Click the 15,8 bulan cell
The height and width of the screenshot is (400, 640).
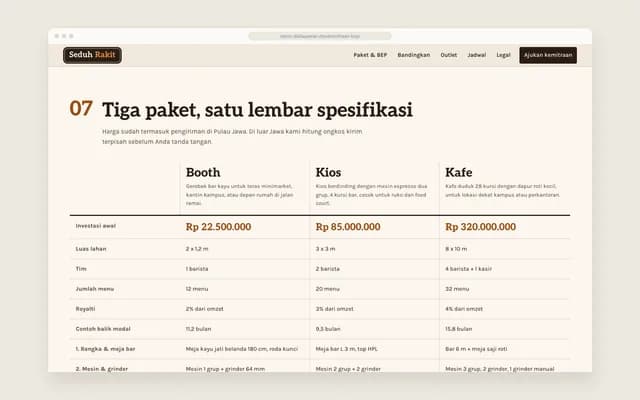(x=459, y=329)
